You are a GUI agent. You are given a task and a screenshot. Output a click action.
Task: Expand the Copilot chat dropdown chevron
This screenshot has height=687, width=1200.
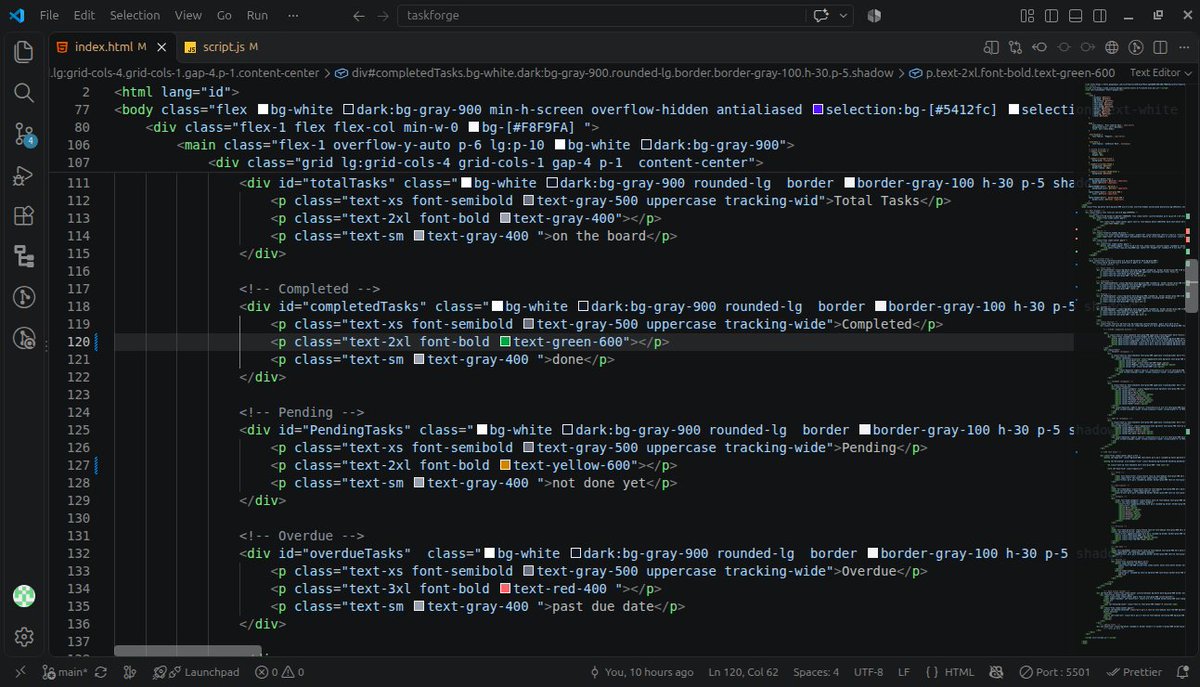[x=844, y=16]
